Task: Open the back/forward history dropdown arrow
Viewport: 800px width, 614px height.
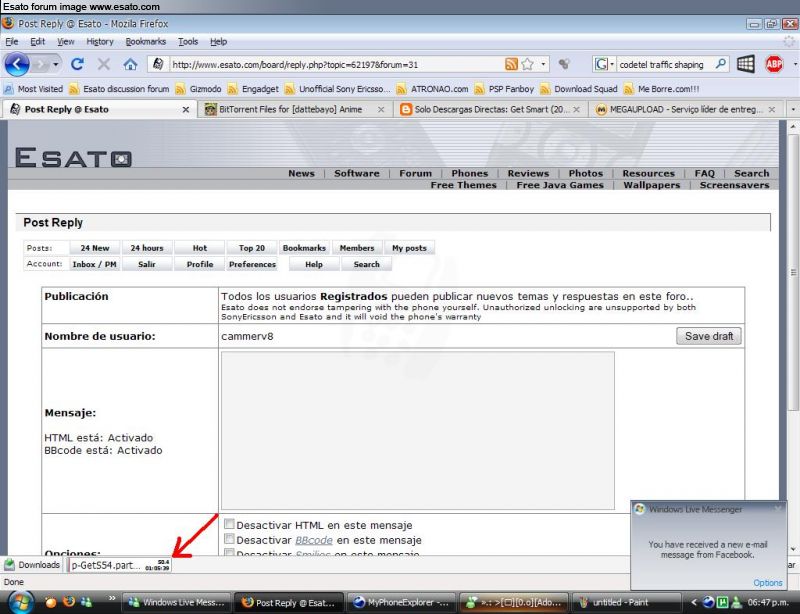Action: pos(57,64)
